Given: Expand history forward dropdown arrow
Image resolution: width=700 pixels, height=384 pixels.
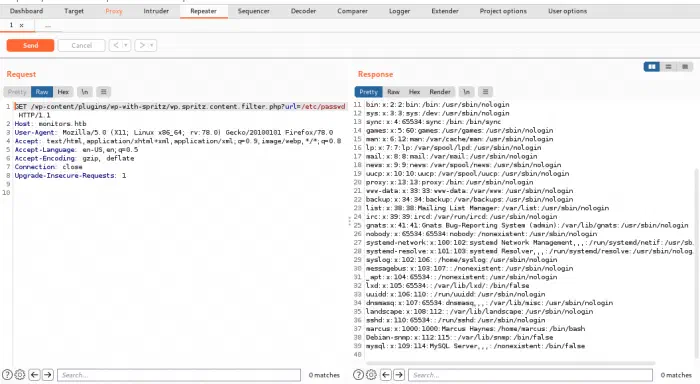Looking at the screenshot, I should tap(152, 45).
